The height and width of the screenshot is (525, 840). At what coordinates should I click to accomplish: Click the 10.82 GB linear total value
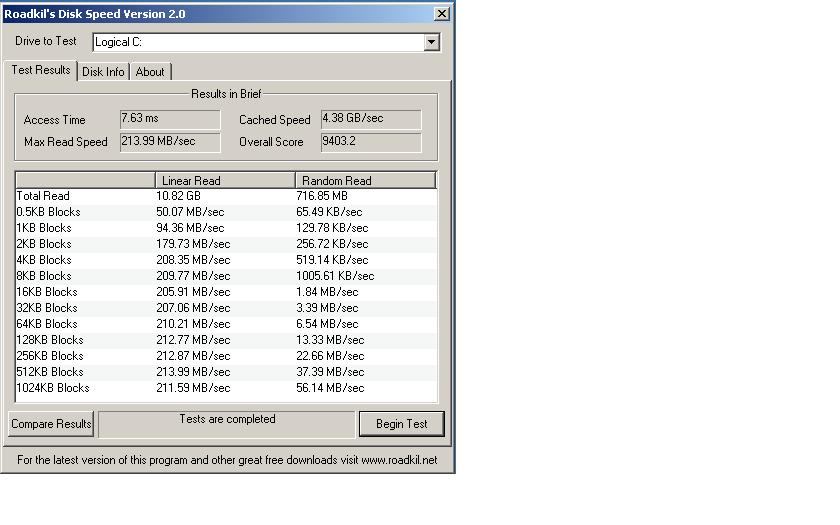click(x=178, y=196)
